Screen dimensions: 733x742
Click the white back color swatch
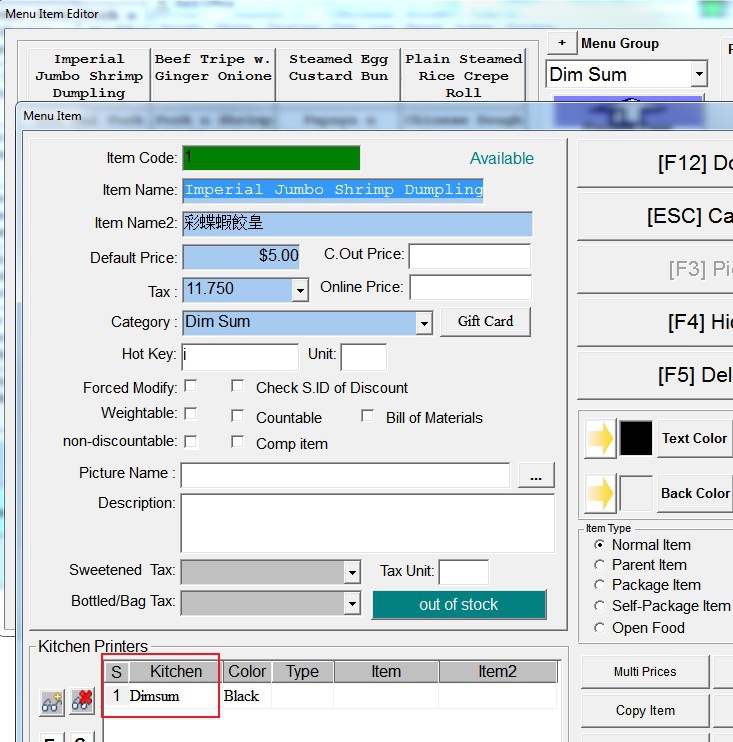tap(636, 493)
